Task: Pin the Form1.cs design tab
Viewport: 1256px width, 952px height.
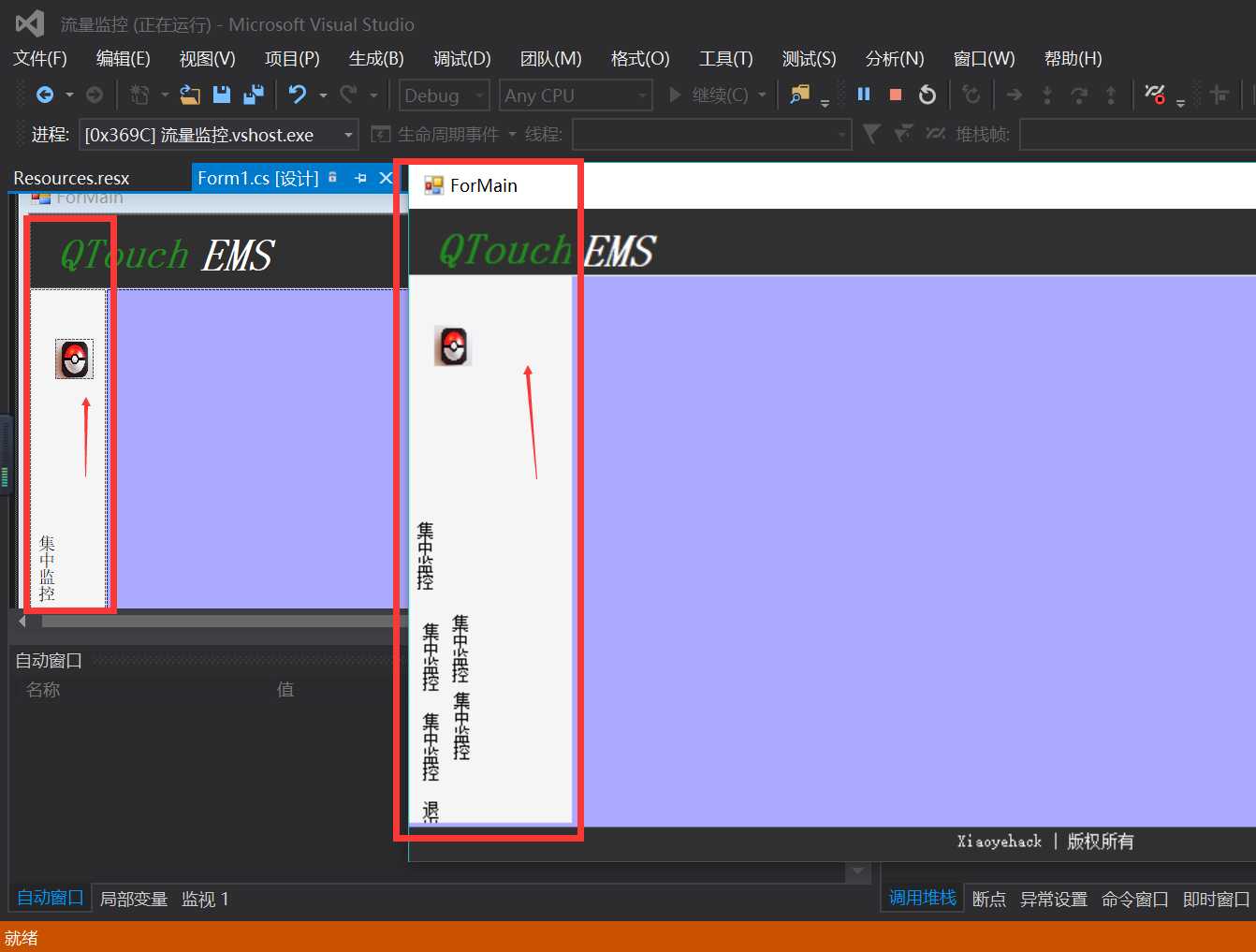Action: click(360, 178)
